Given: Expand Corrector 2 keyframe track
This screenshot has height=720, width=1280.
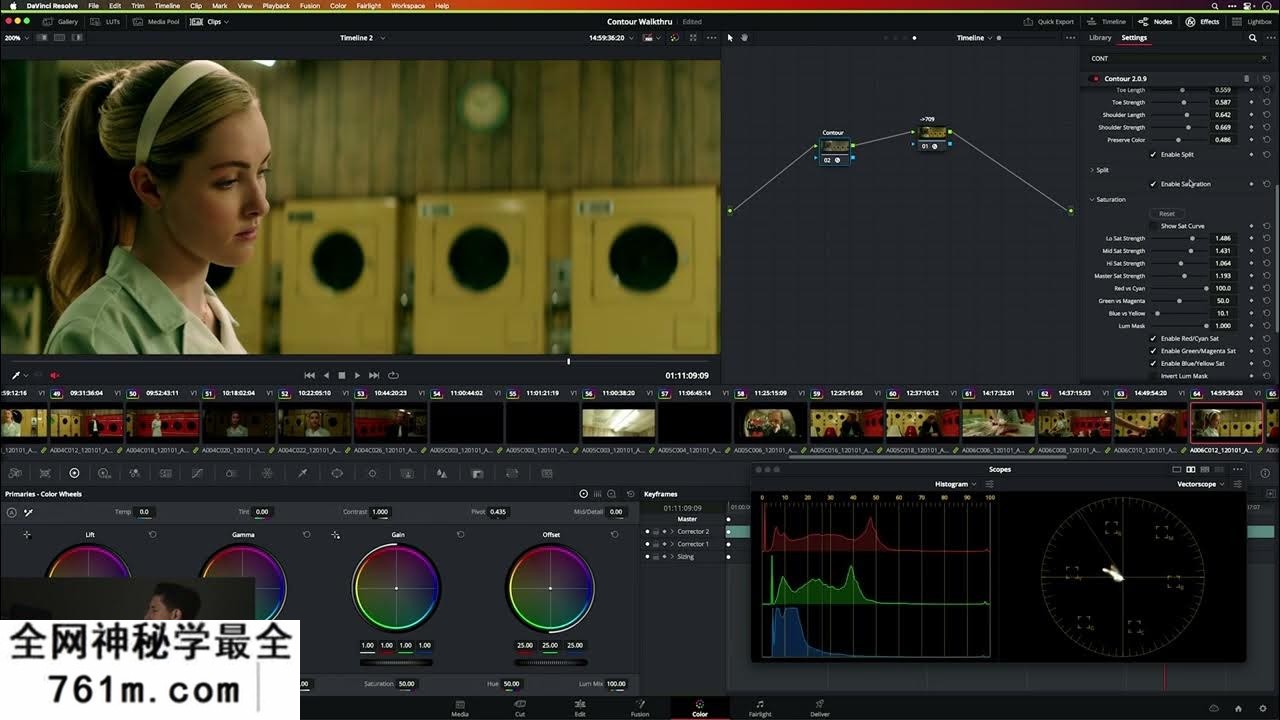Looking at the screenshot, I should point(671,532).
